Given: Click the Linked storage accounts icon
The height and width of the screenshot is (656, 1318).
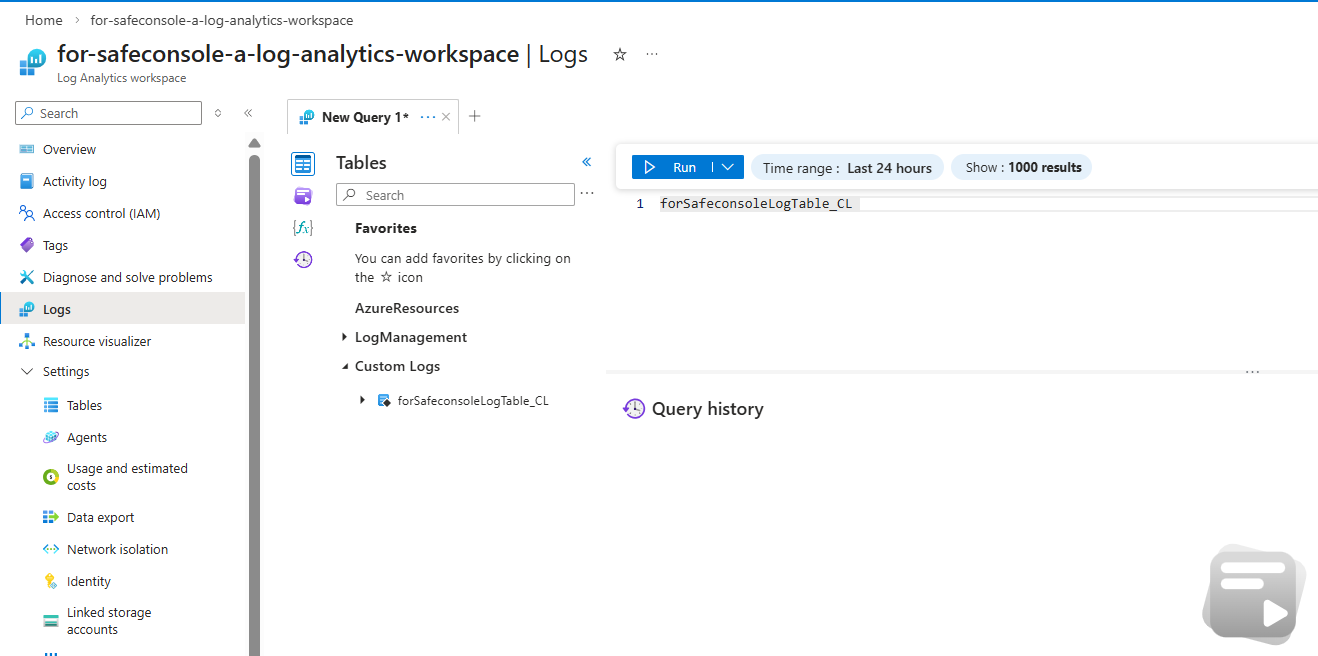Looking at the screenshot, I should [51, 621].
